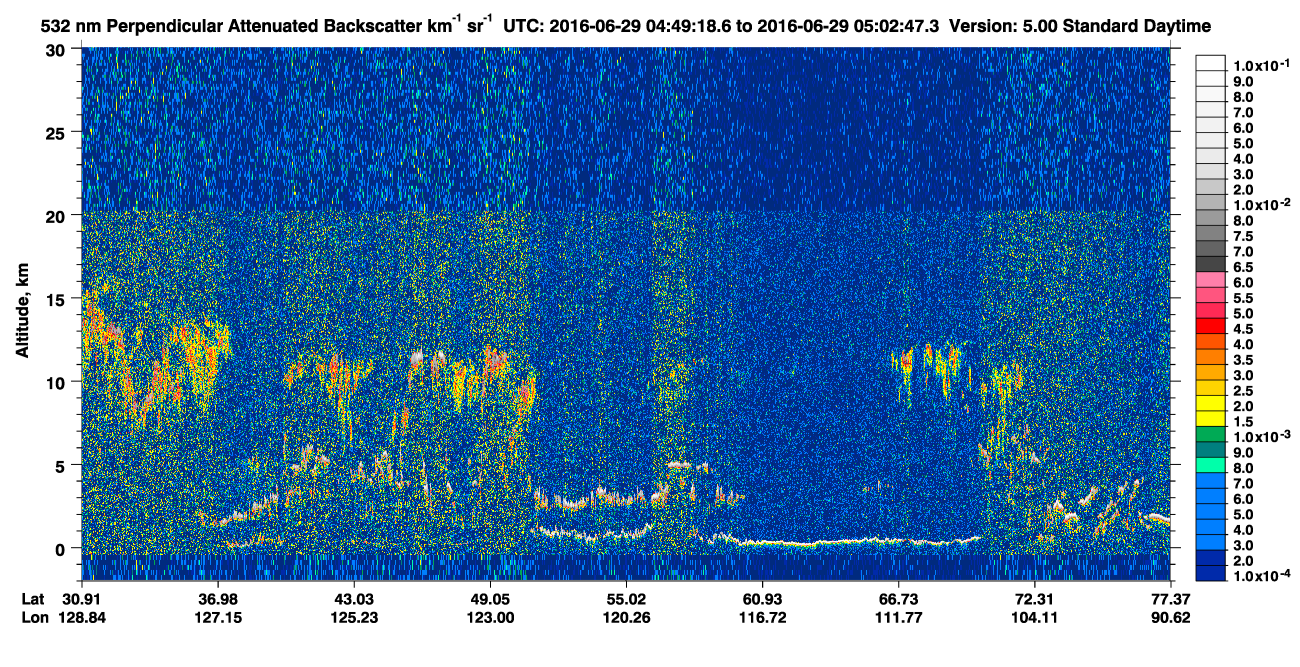Select latitude value 30.91
This screenshot has height=667, width=1300.
[x=82, y=599]
